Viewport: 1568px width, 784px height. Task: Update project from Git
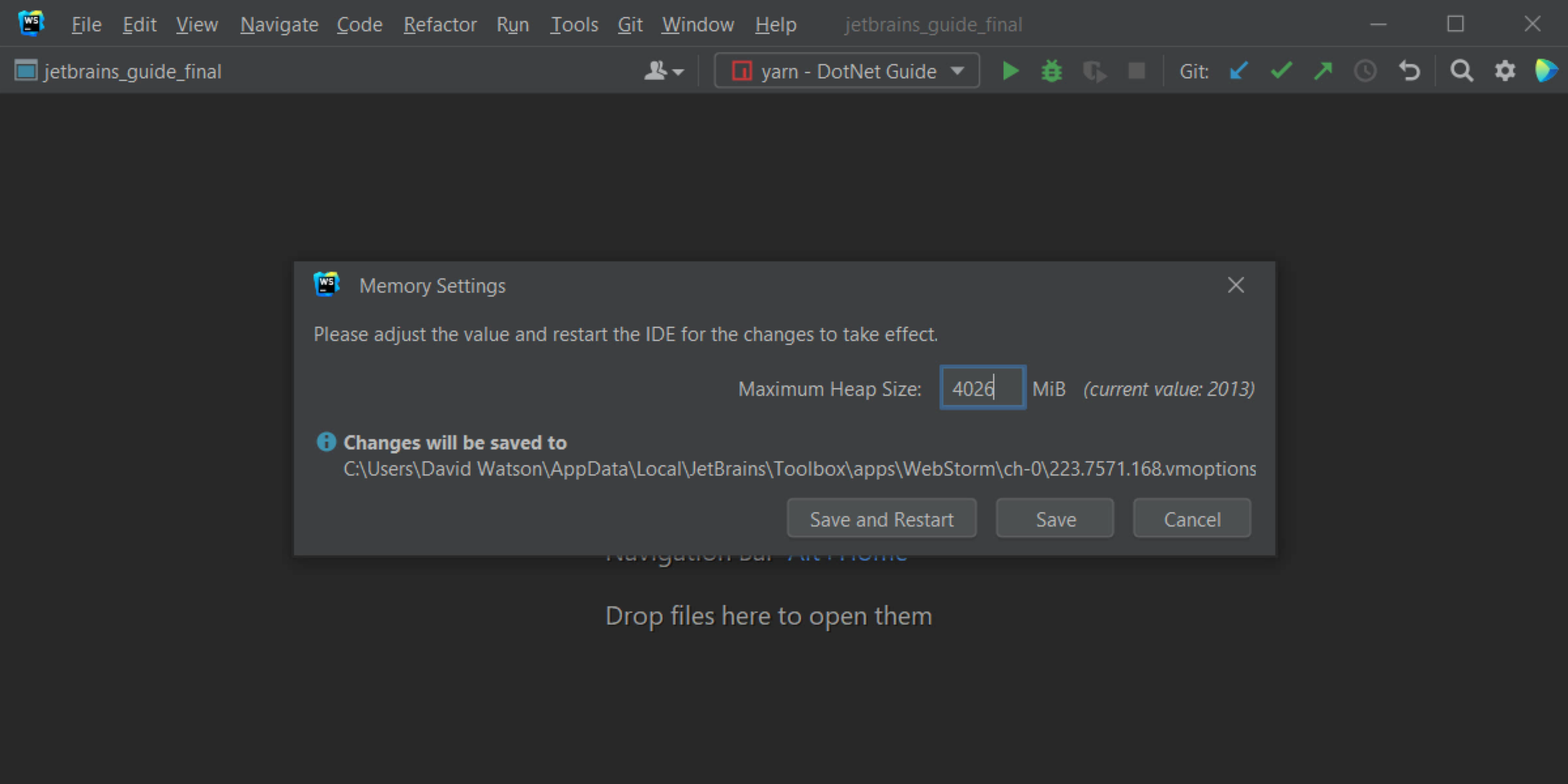point(1239,71)
